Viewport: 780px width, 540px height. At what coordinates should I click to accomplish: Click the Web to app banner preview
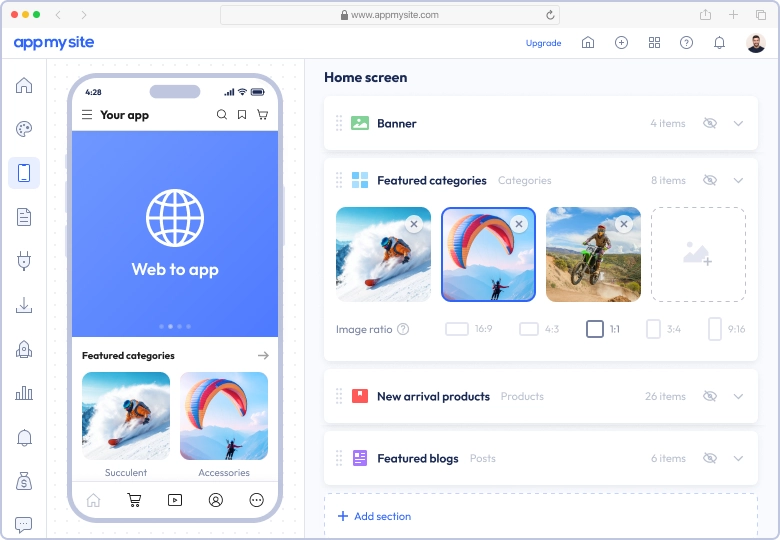[175, 234]
